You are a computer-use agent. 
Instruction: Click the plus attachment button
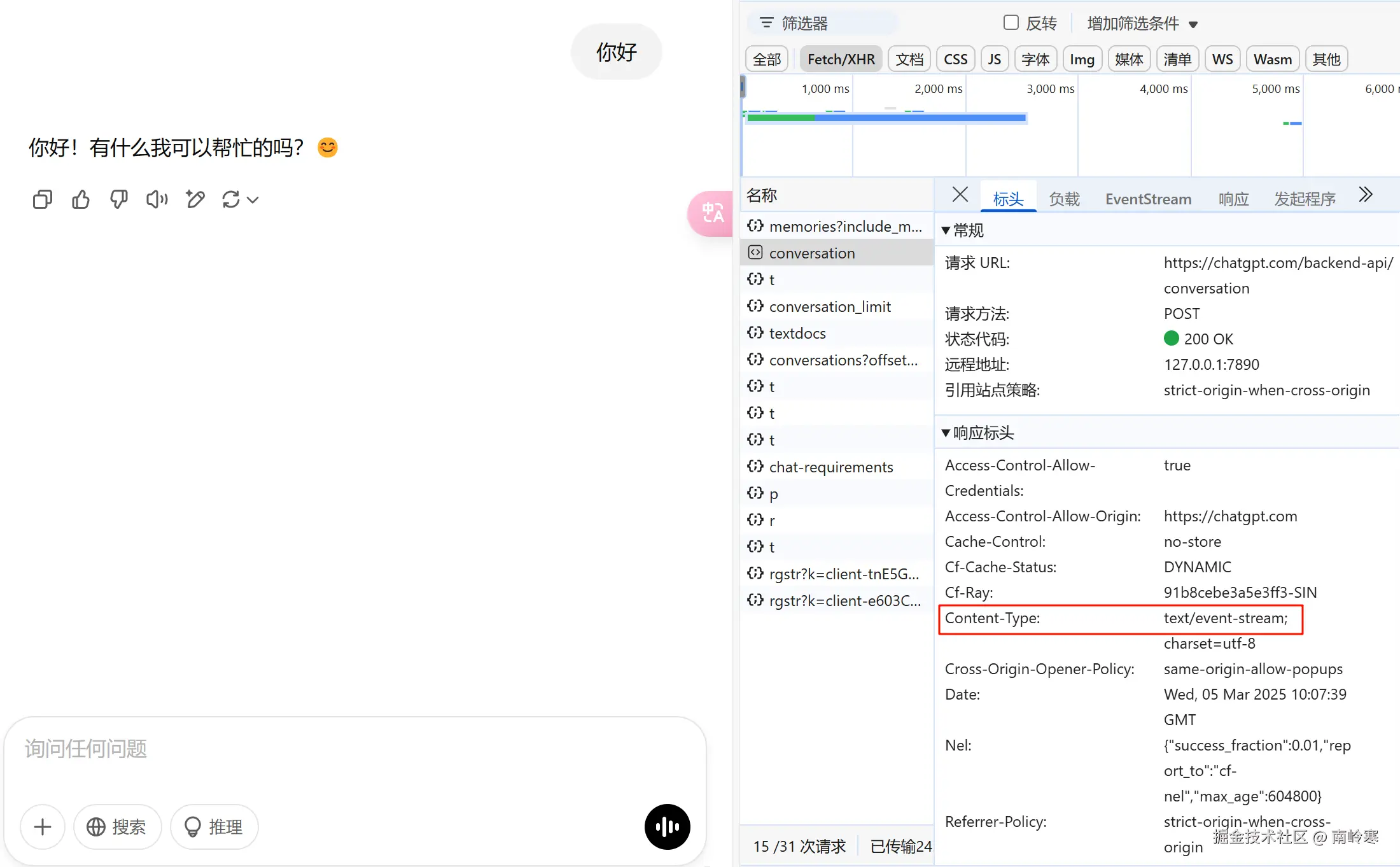[43, 827]
